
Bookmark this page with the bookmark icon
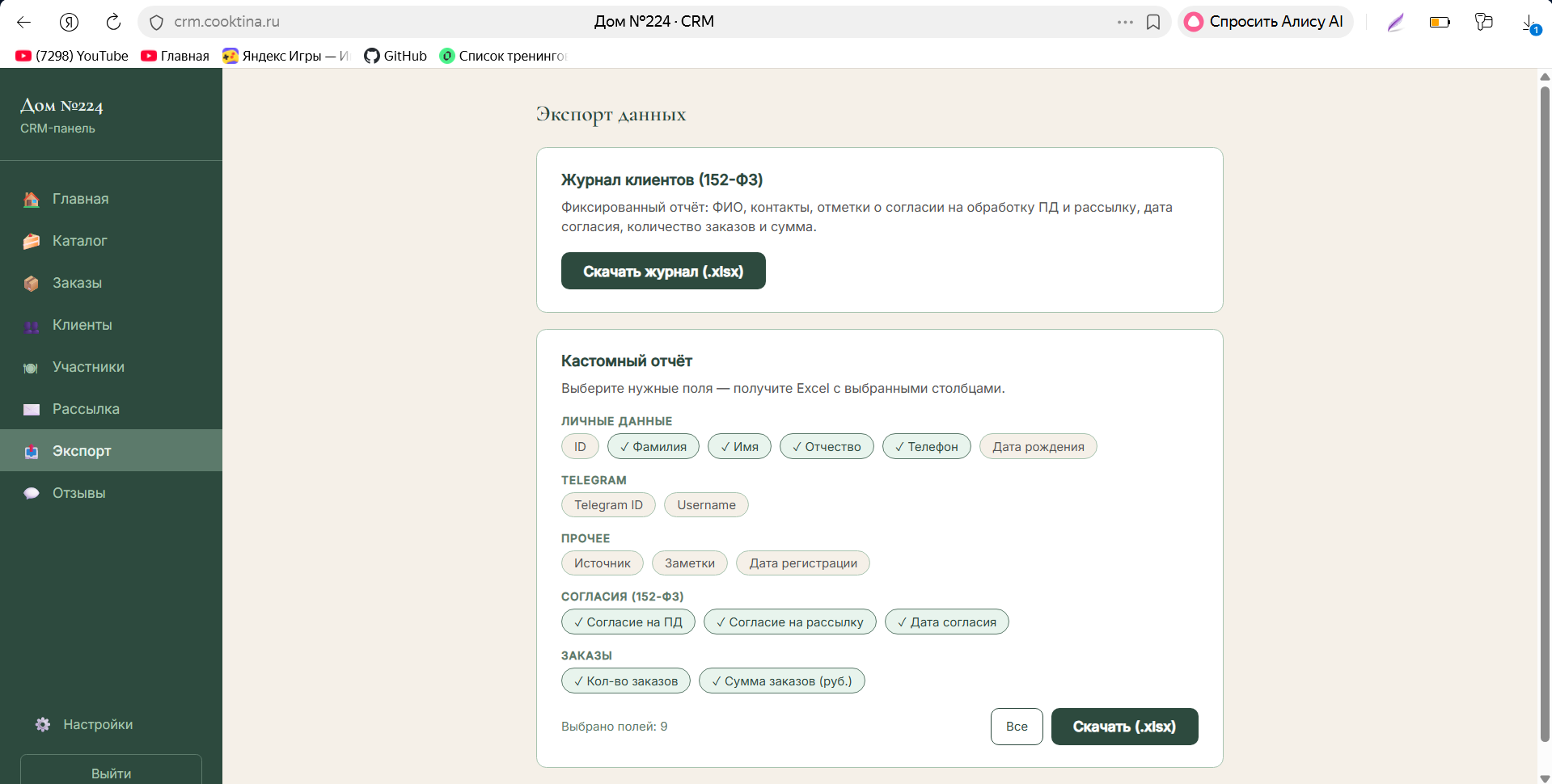pos(1153,22)
